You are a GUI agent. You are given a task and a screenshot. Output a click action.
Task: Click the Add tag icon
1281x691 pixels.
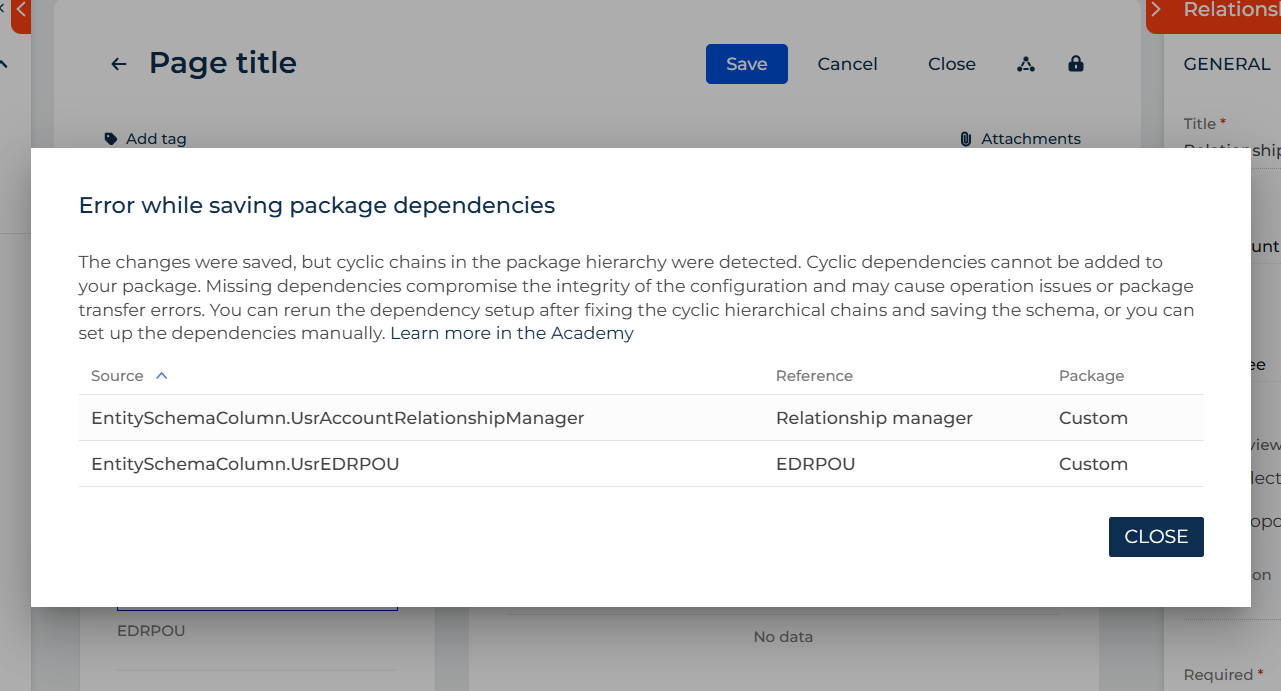pos(111,139)
